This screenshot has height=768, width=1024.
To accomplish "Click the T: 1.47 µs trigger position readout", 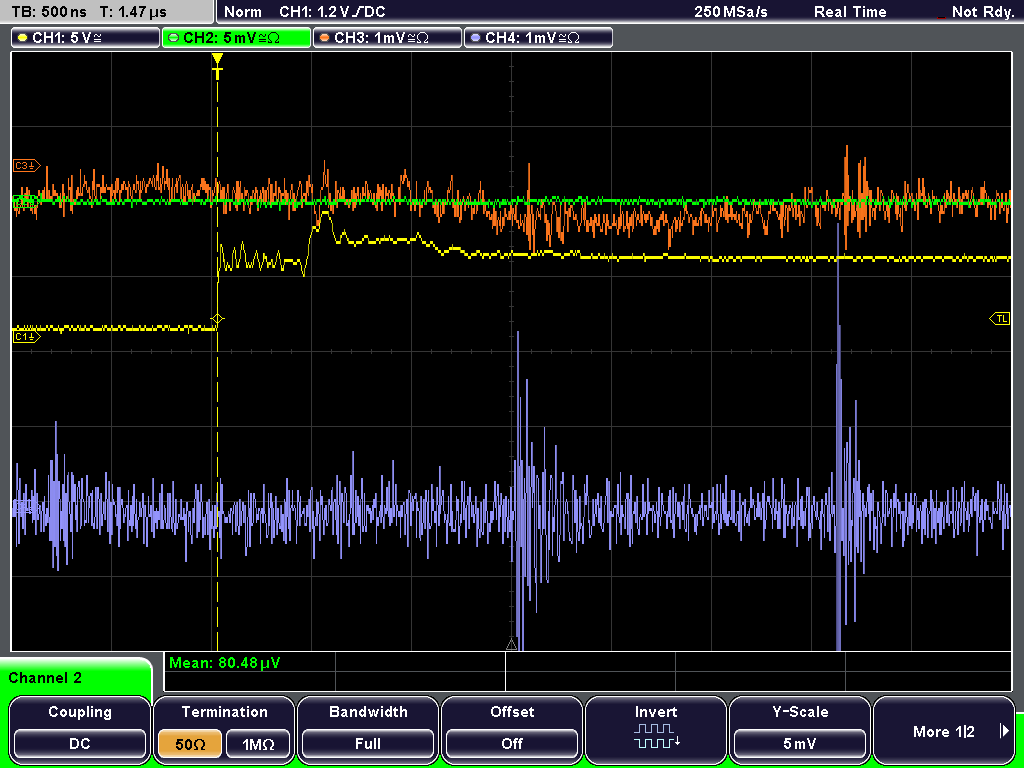I will pos(134,12).
